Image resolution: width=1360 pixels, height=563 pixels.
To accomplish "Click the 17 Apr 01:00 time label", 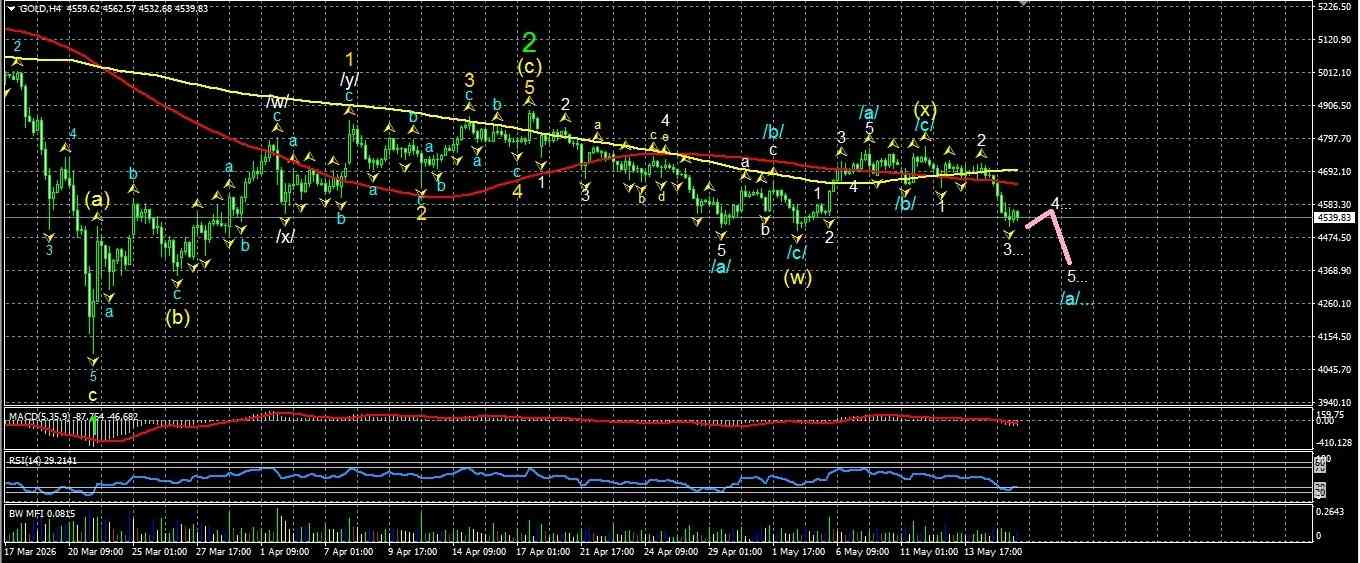I will [544, 551].
